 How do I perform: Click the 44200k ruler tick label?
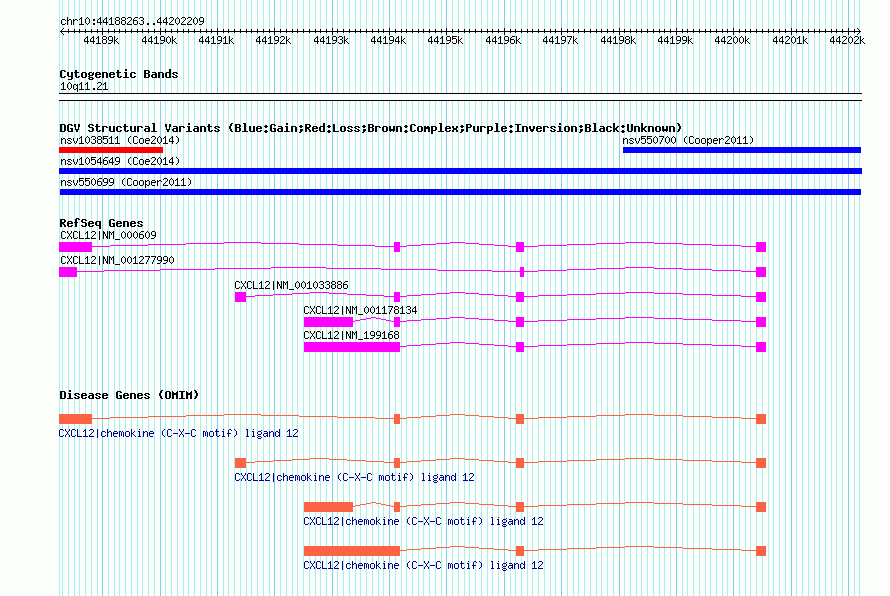pyautogui.click(x=732, y=40)
